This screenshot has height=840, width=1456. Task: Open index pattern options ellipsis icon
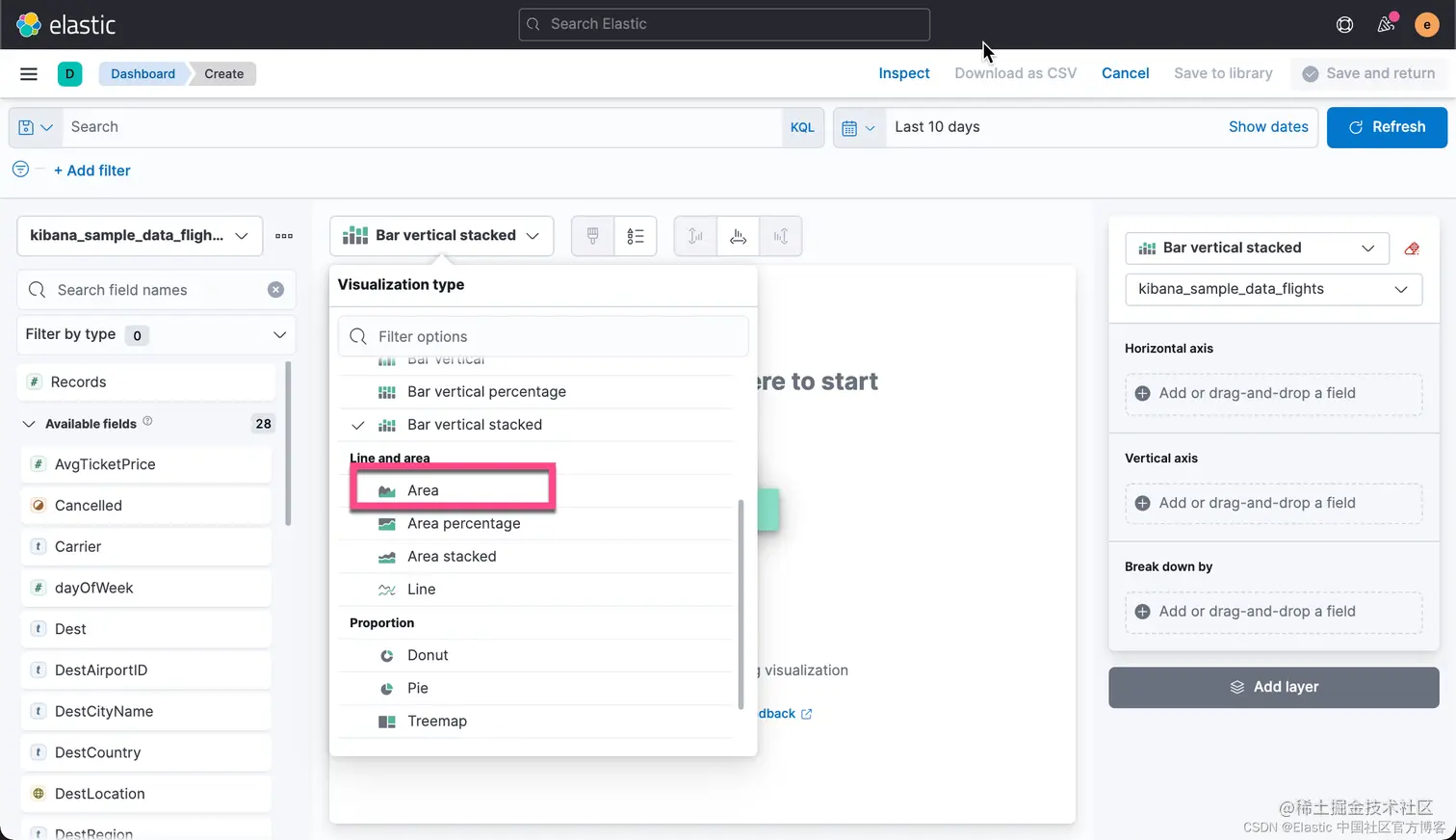(x=284, y=236)
